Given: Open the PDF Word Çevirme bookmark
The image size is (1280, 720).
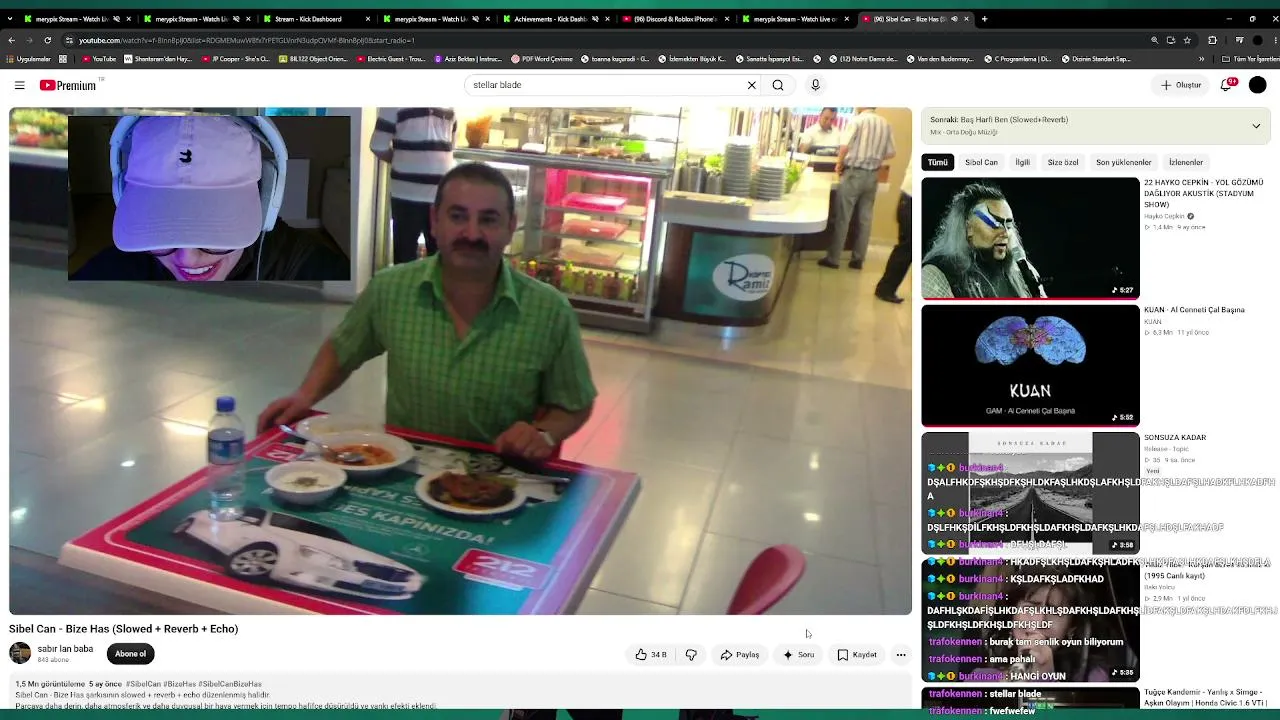Looking at the screenshot, I should click(542, 59).
